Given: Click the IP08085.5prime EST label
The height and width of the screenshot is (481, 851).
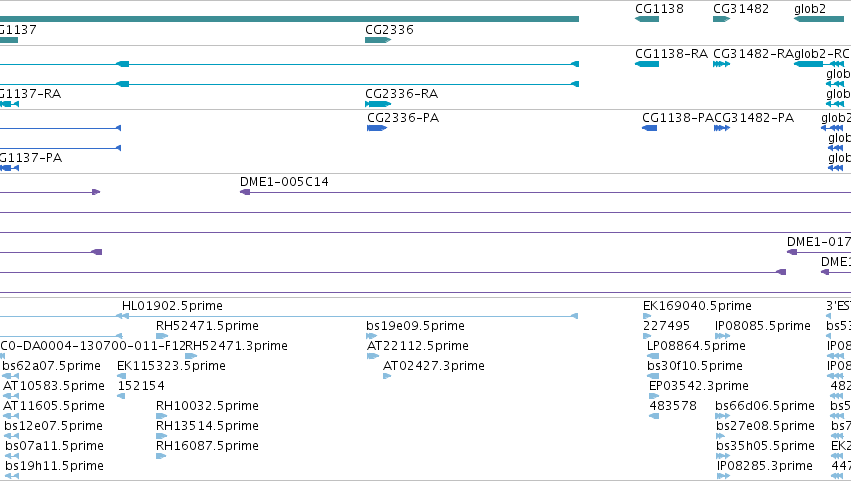Looking at the screenshot, I should click(x=763, y=326).
